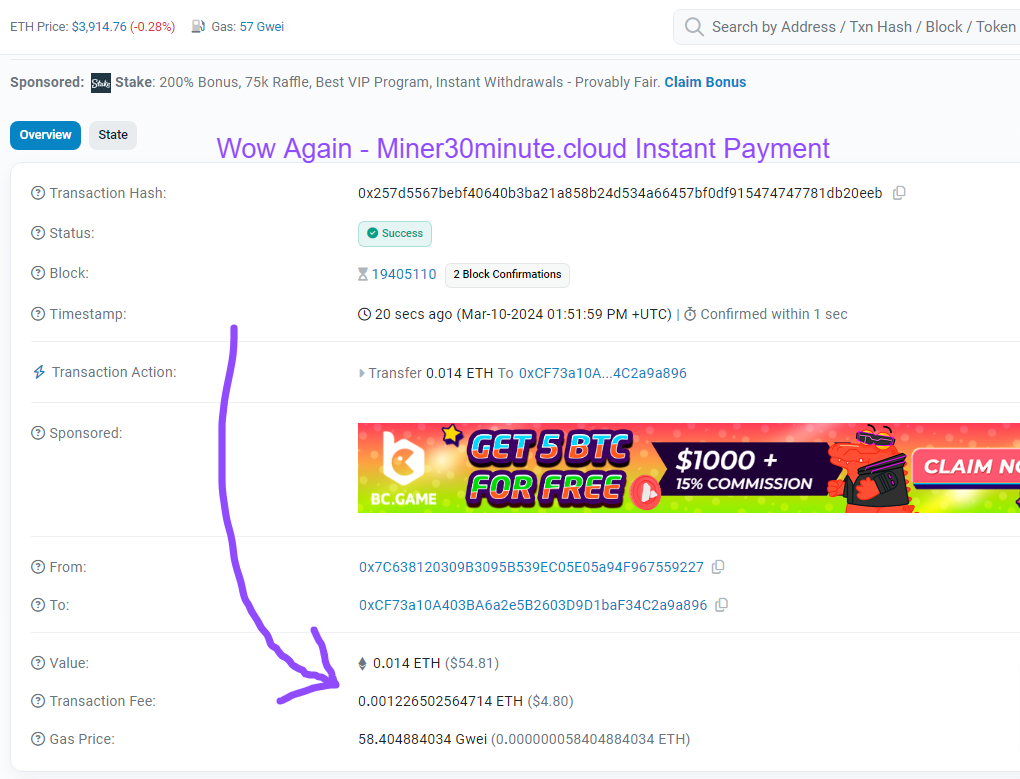The image size is (1020, 779).
Task: Switch to the Overview tab
Action: click(46, 135)
